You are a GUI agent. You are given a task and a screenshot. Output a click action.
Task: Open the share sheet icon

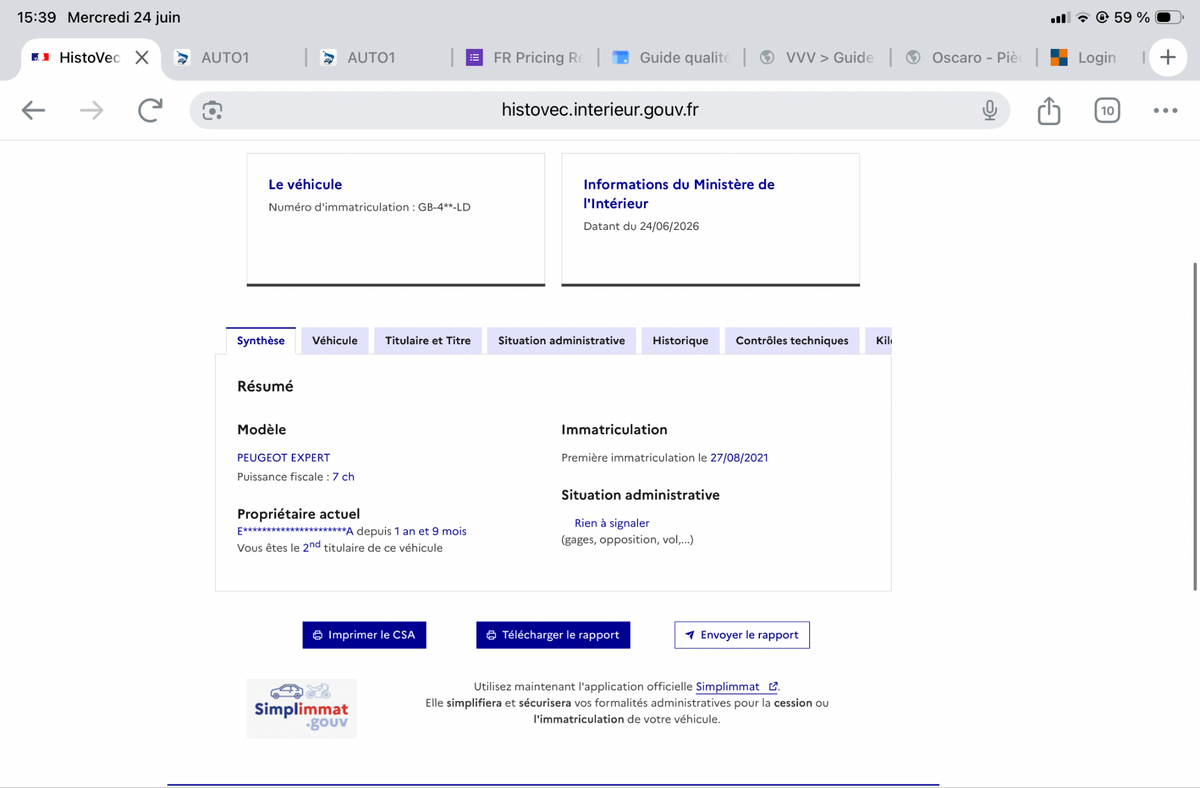tap(1049, 110)
